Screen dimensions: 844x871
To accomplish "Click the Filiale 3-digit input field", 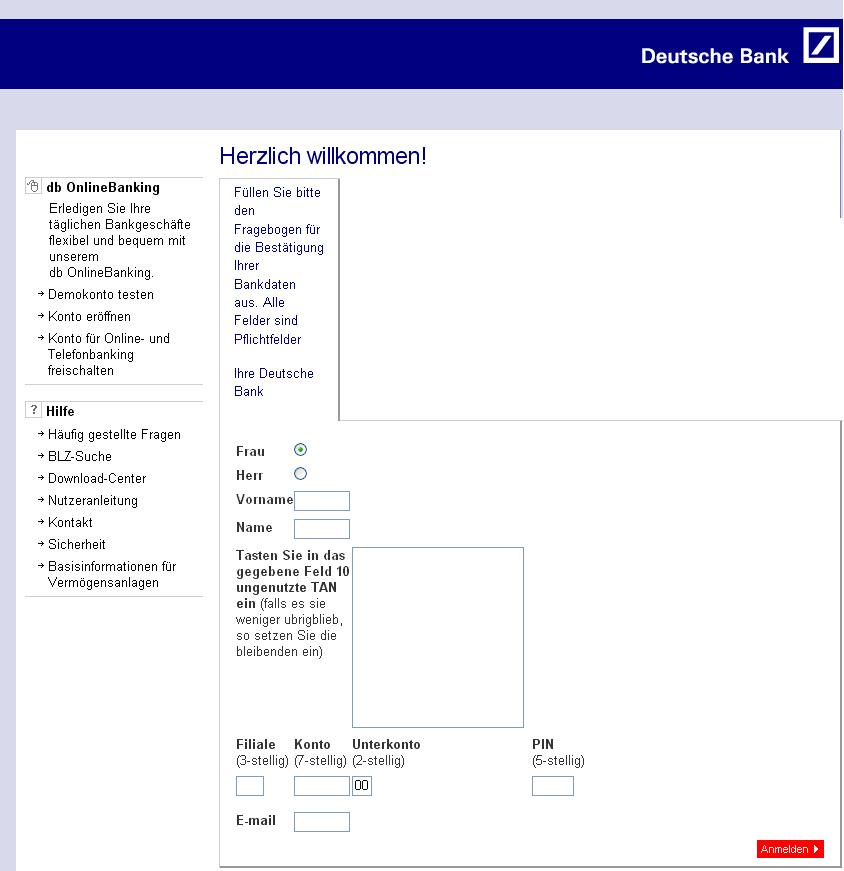I will tap(250, 786).
